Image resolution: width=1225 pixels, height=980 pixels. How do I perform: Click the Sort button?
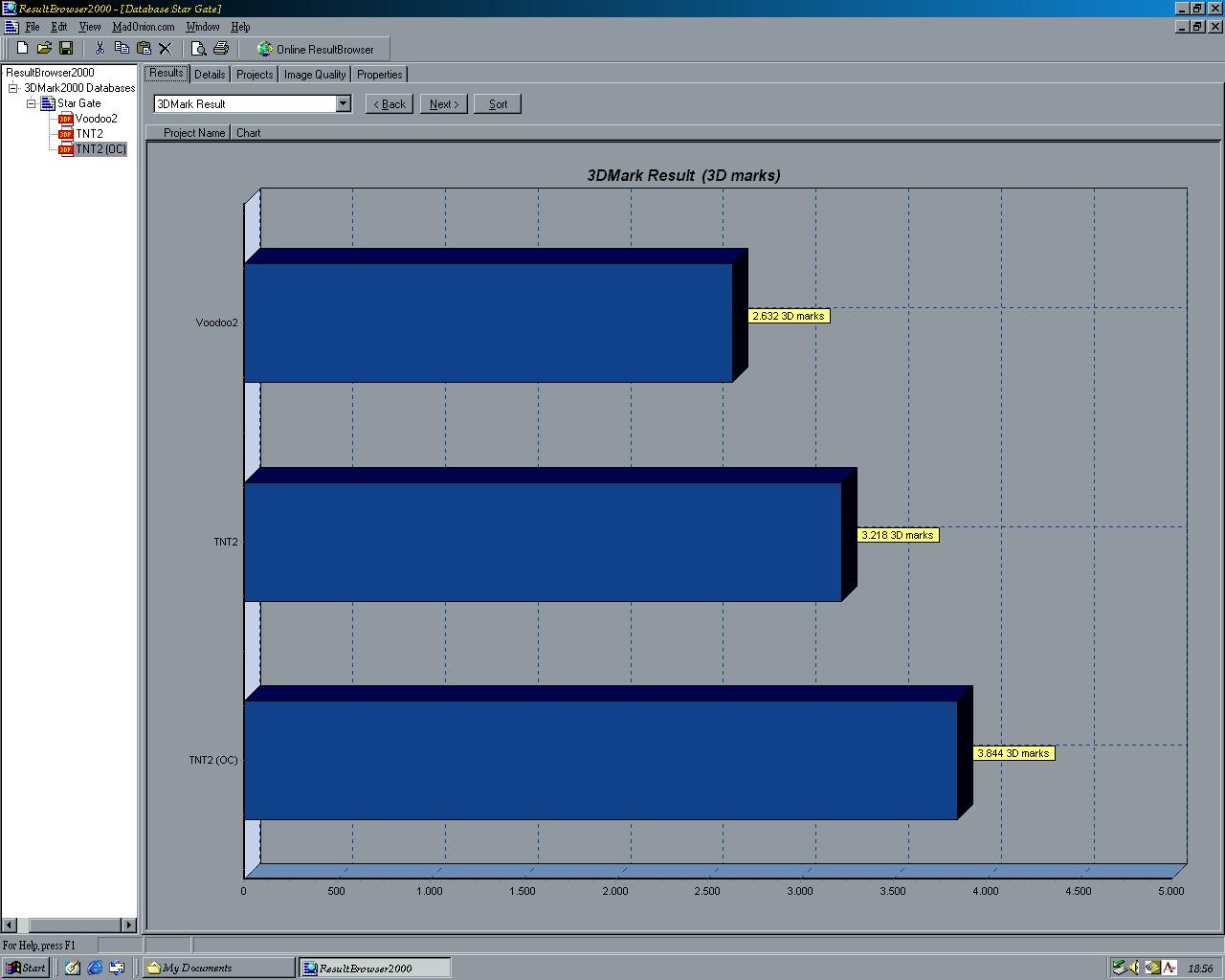[499, 103]
